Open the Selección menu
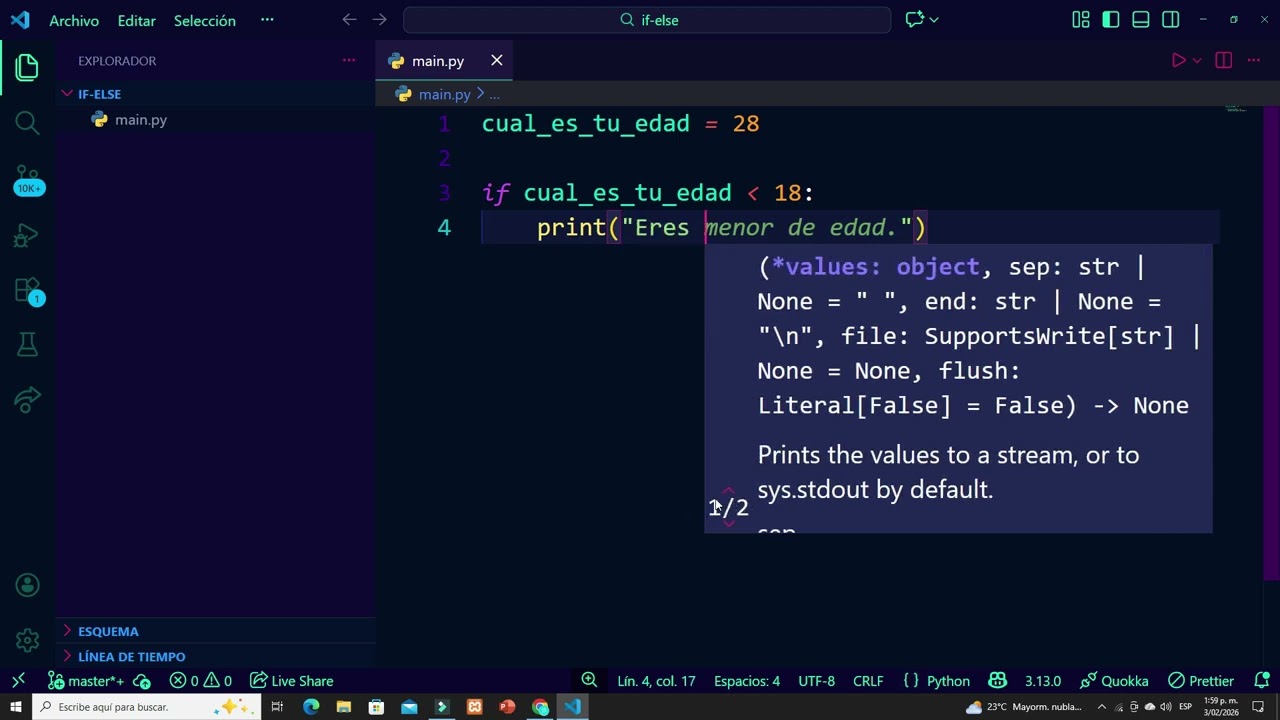Screen dimensions: 1280x720 point(205,20)
